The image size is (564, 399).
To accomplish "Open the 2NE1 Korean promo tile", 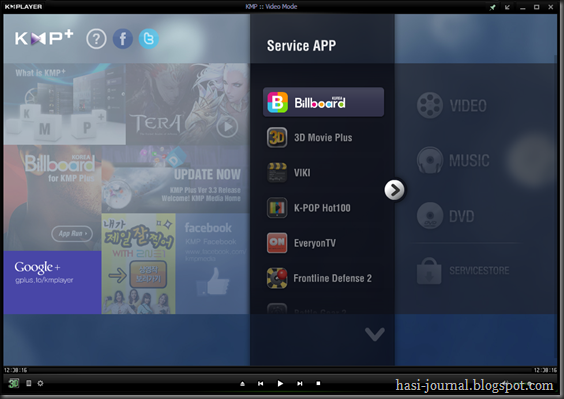I will tap(138, 264).
